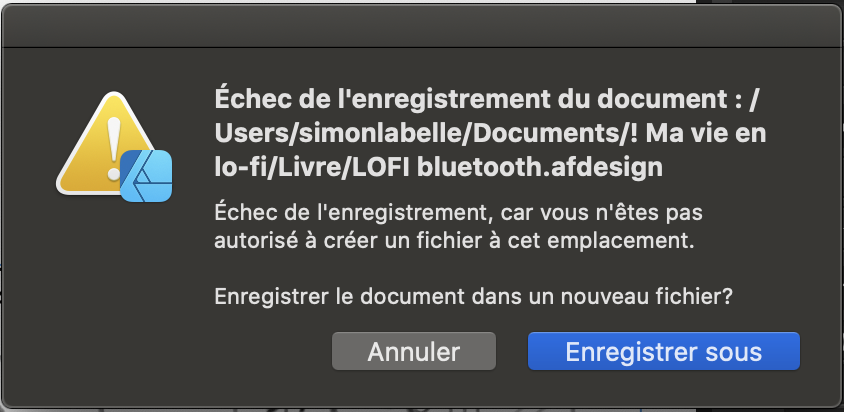Click the white exclamation mark in the warning icon

114,149
